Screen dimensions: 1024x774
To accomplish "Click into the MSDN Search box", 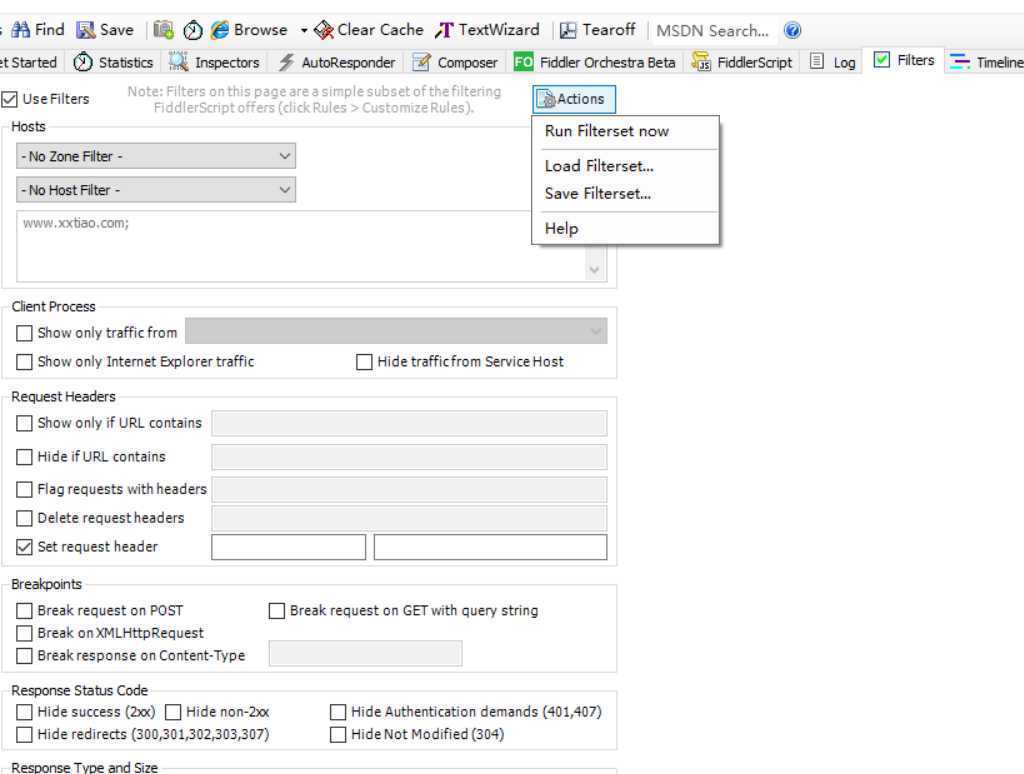I will pyautogui.click(x=713, y=31).
